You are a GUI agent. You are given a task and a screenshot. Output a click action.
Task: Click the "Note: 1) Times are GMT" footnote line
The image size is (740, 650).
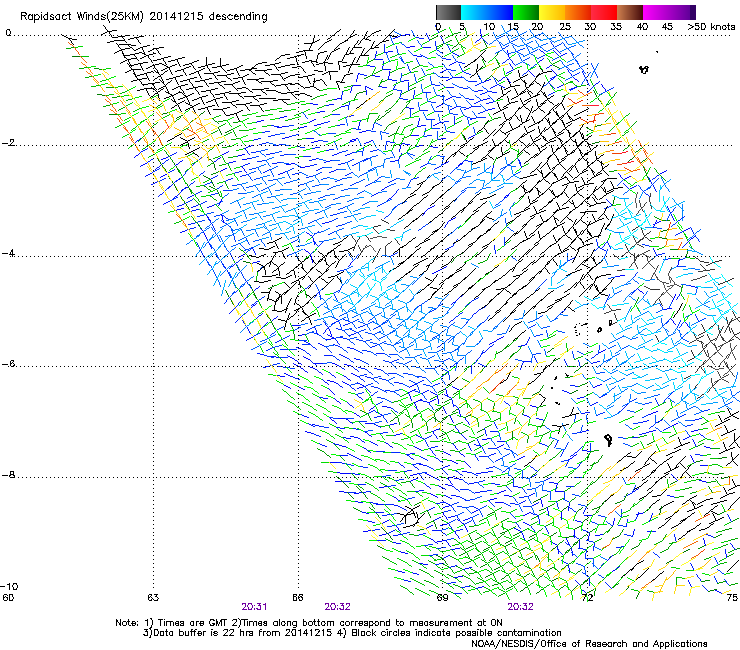pos(309,623)
